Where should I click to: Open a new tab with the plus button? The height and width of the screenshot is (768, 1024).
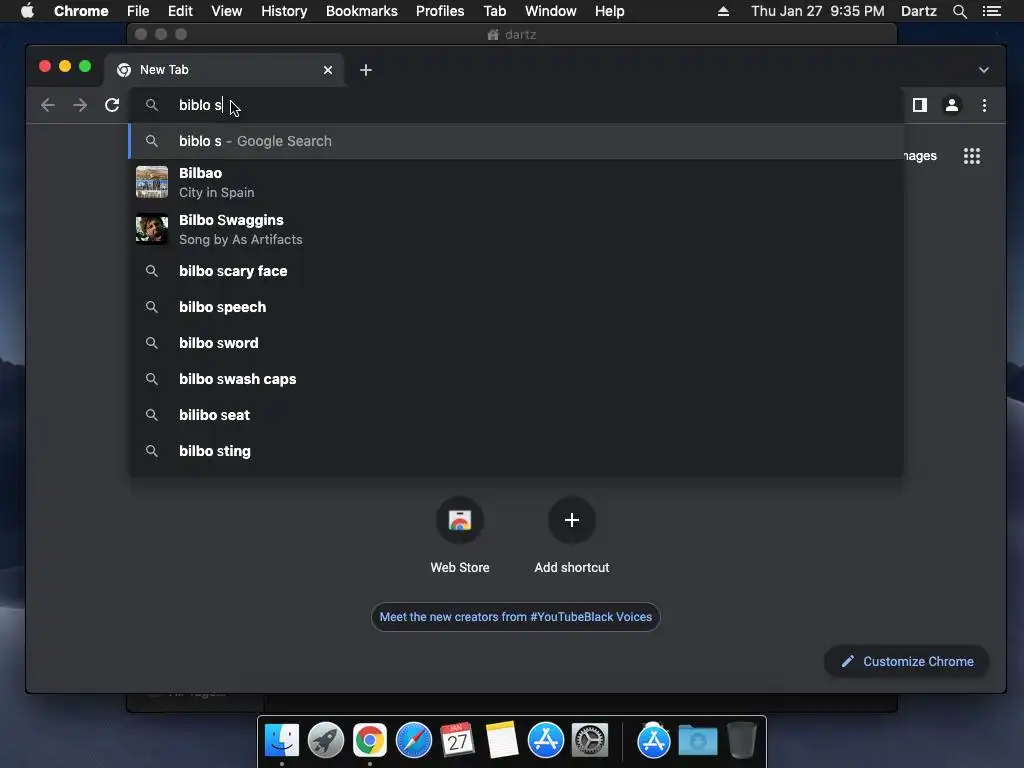[366, 70]
